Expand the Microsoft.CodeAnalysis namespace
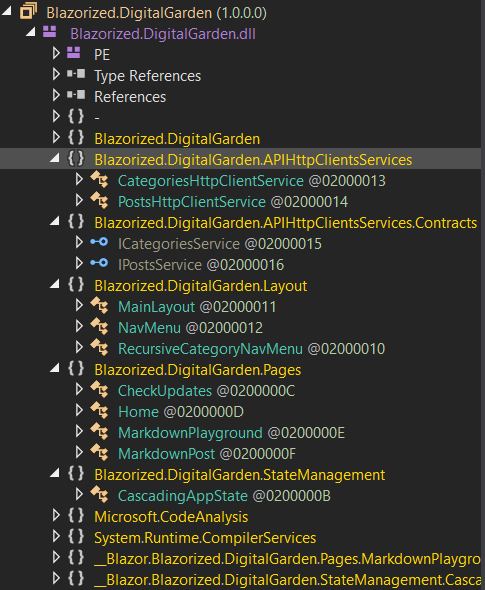485x590 pixels. (56, 515)
